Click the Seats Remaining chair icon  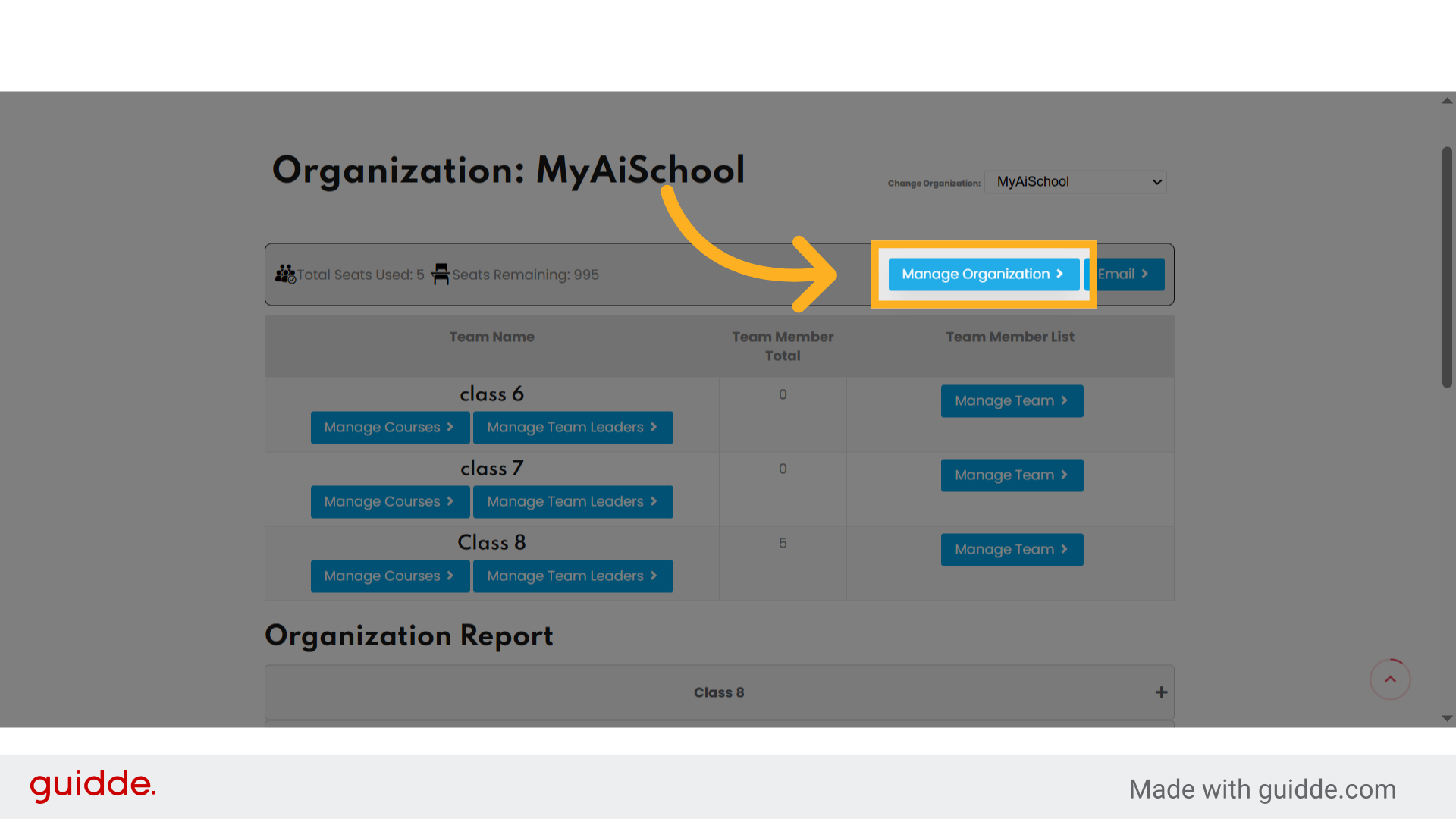pyautogui.click(x=441, y=274)
